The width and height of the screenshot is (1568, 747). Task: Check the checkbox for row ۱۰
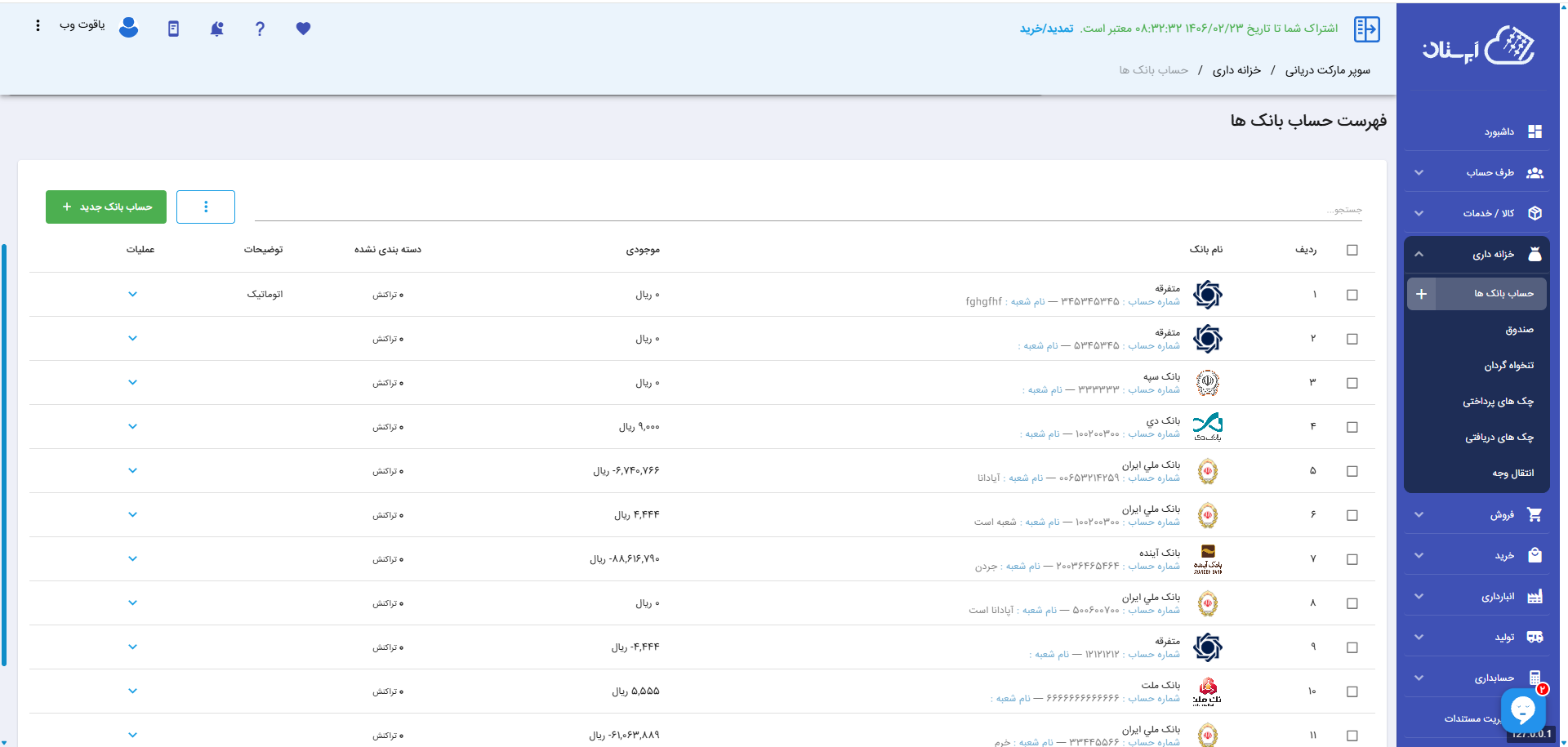(1352, 691)
